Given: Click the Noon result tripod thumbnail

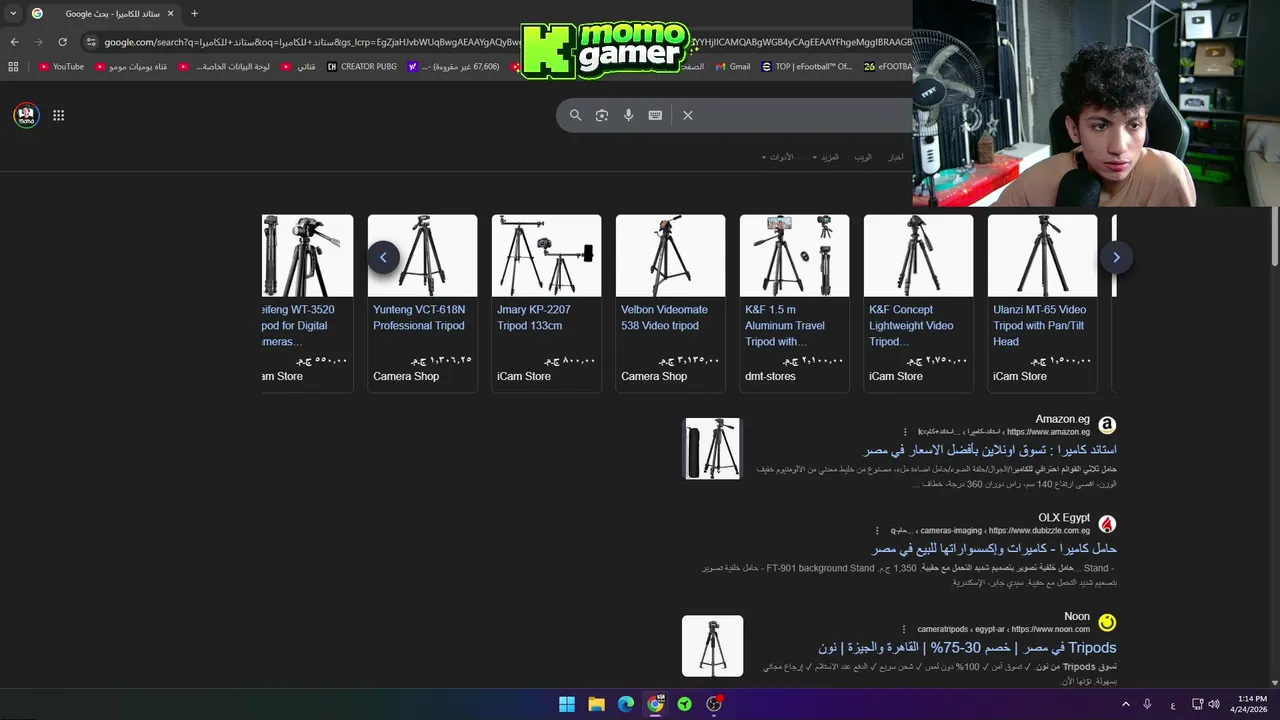Looking at the screenshot, I should coord(713,646).
